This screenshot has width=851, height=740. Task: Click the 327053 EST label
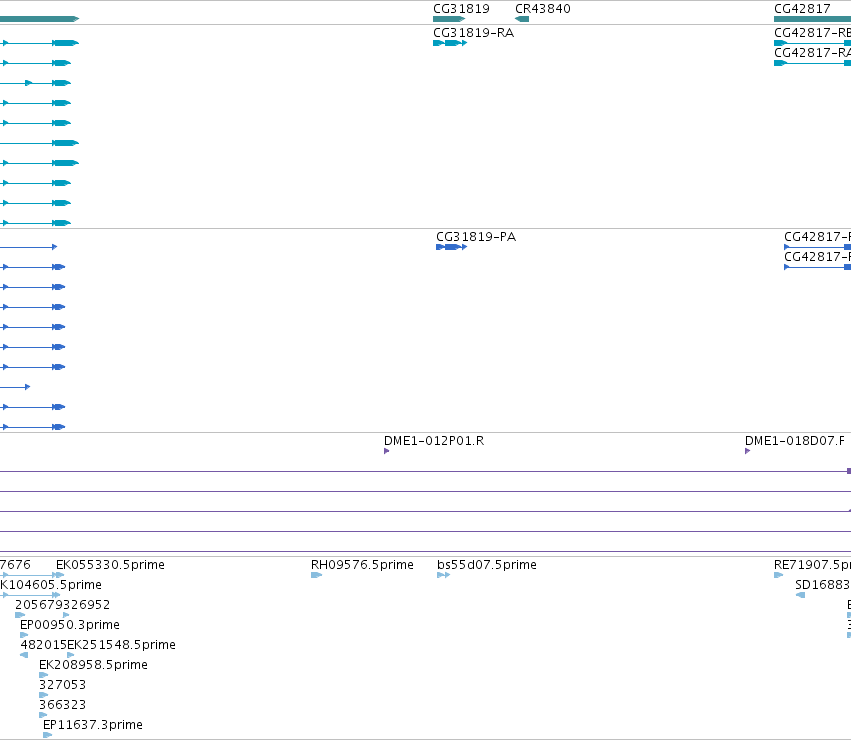point(62,685)
